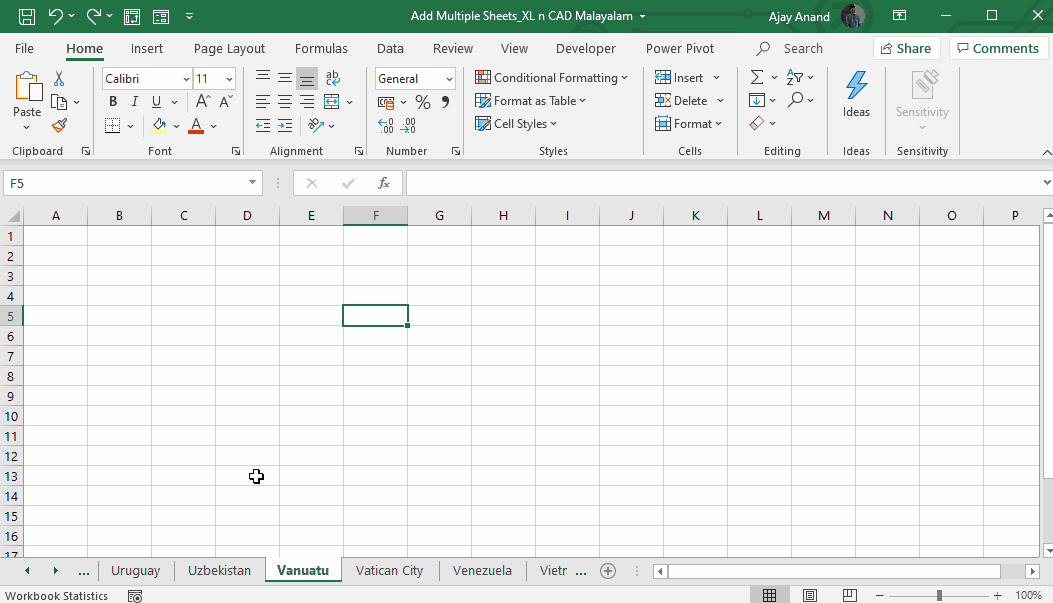
Task: Switch to Page Layout view
Action: pyautogui.click(x=810, y=596)
